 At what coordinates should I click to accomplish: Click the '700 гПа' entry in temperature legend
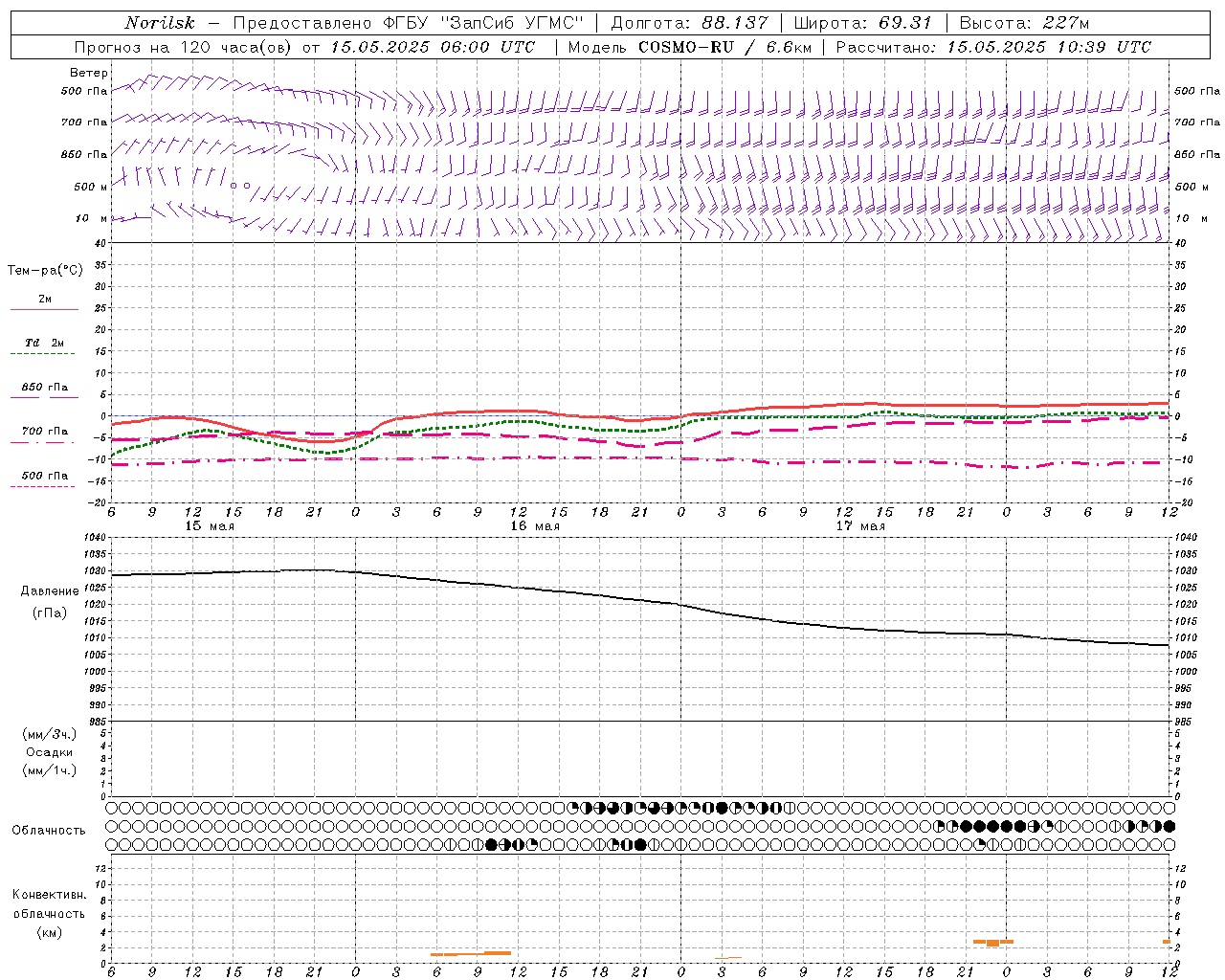(45, 432)
